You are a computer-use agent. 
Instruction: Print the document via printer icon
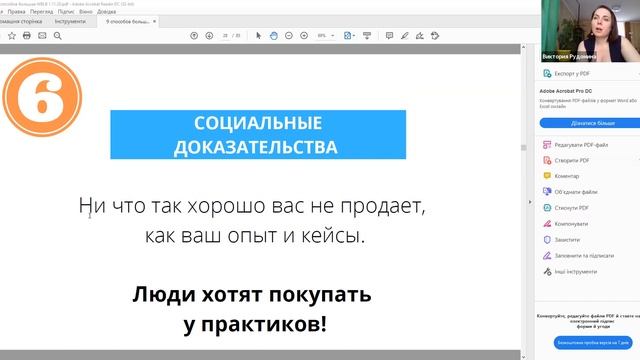point(27,36)
